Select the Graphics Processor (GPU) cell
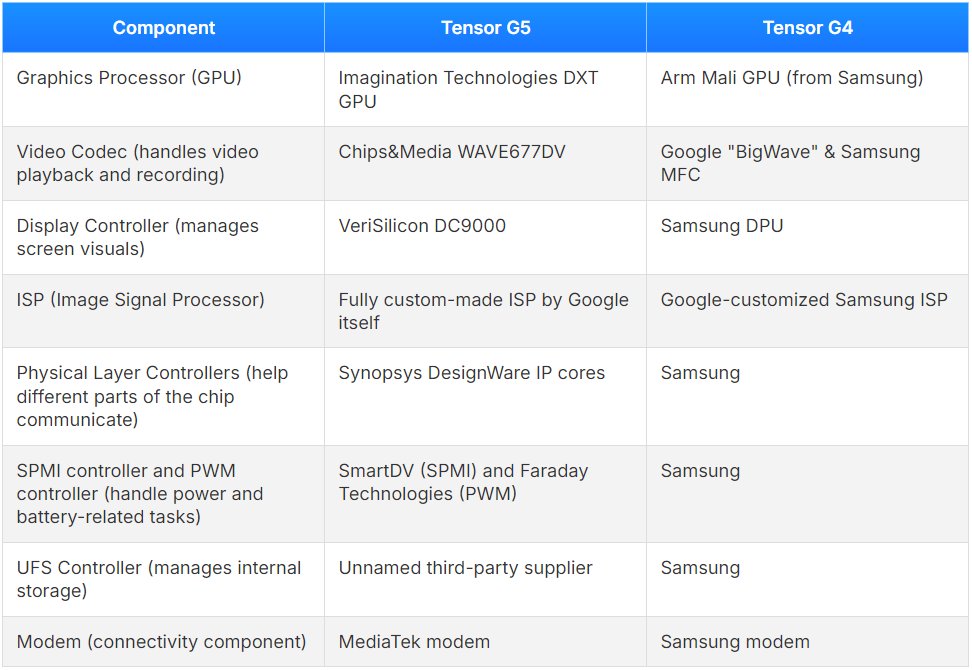This screenshot has width=972, height=670. (x=129, y=78)
